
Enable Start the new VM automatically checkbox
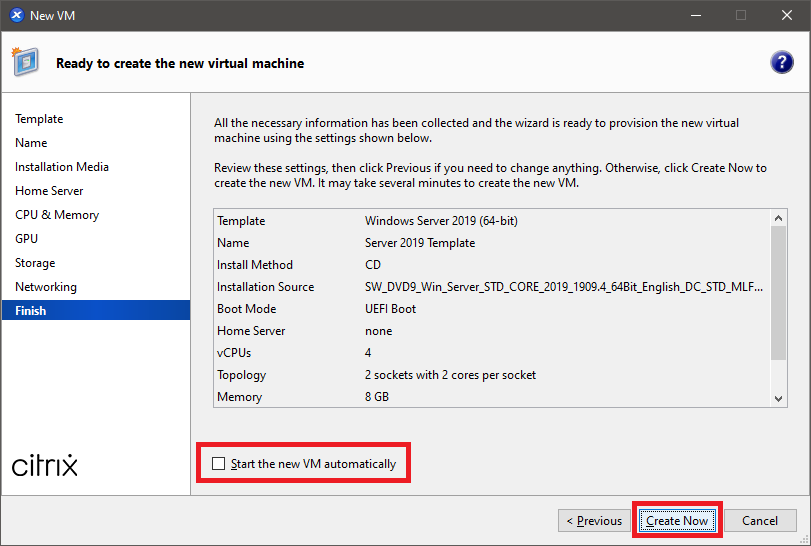(x=219, y=464)
